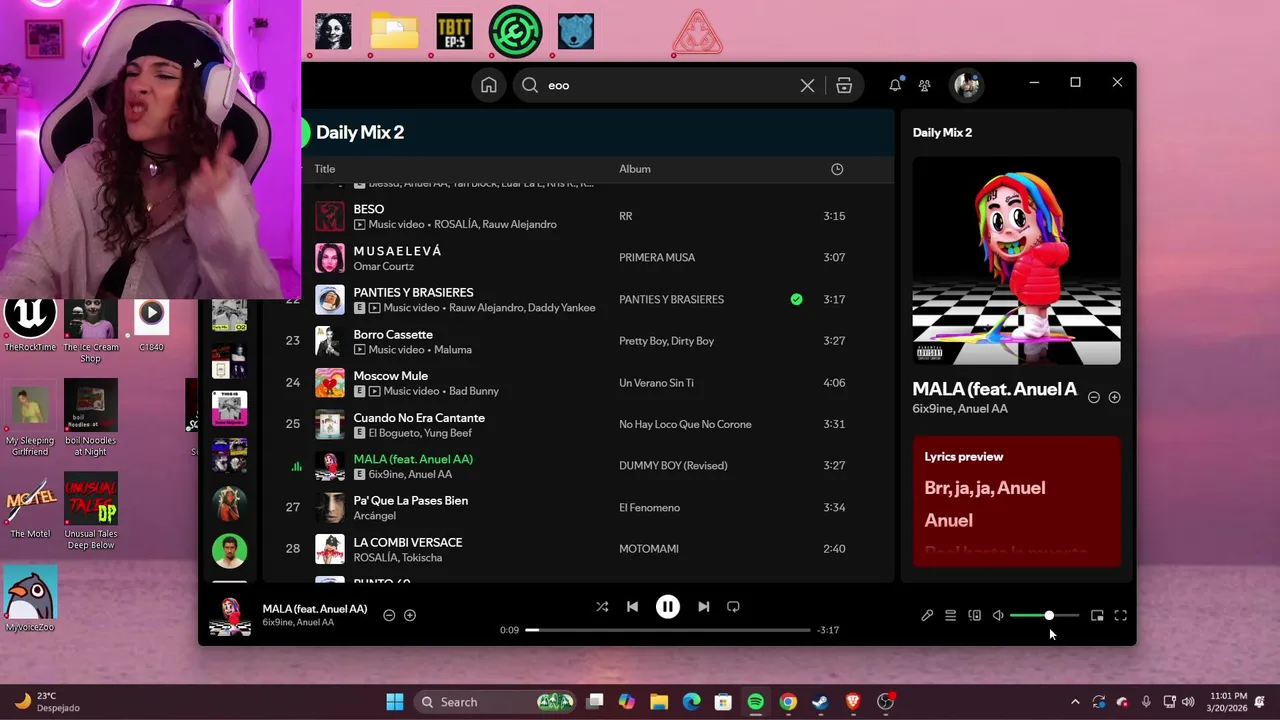Screen dimensions: 1280x720
Task: Open sidebar playlist with green circle avatar
Action: click(229, 551)
